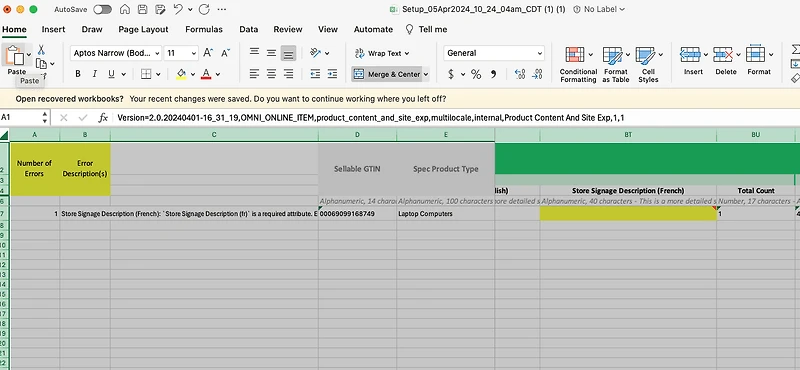Toggle Merge & Center

(386, 74)
